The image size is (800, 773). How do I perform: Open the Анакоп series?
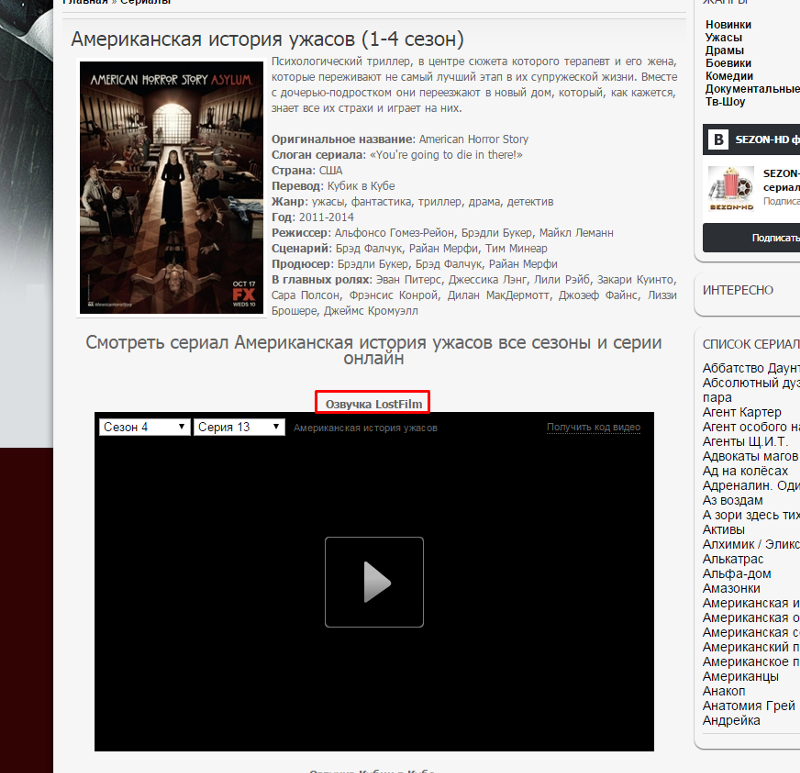(724, 691)
